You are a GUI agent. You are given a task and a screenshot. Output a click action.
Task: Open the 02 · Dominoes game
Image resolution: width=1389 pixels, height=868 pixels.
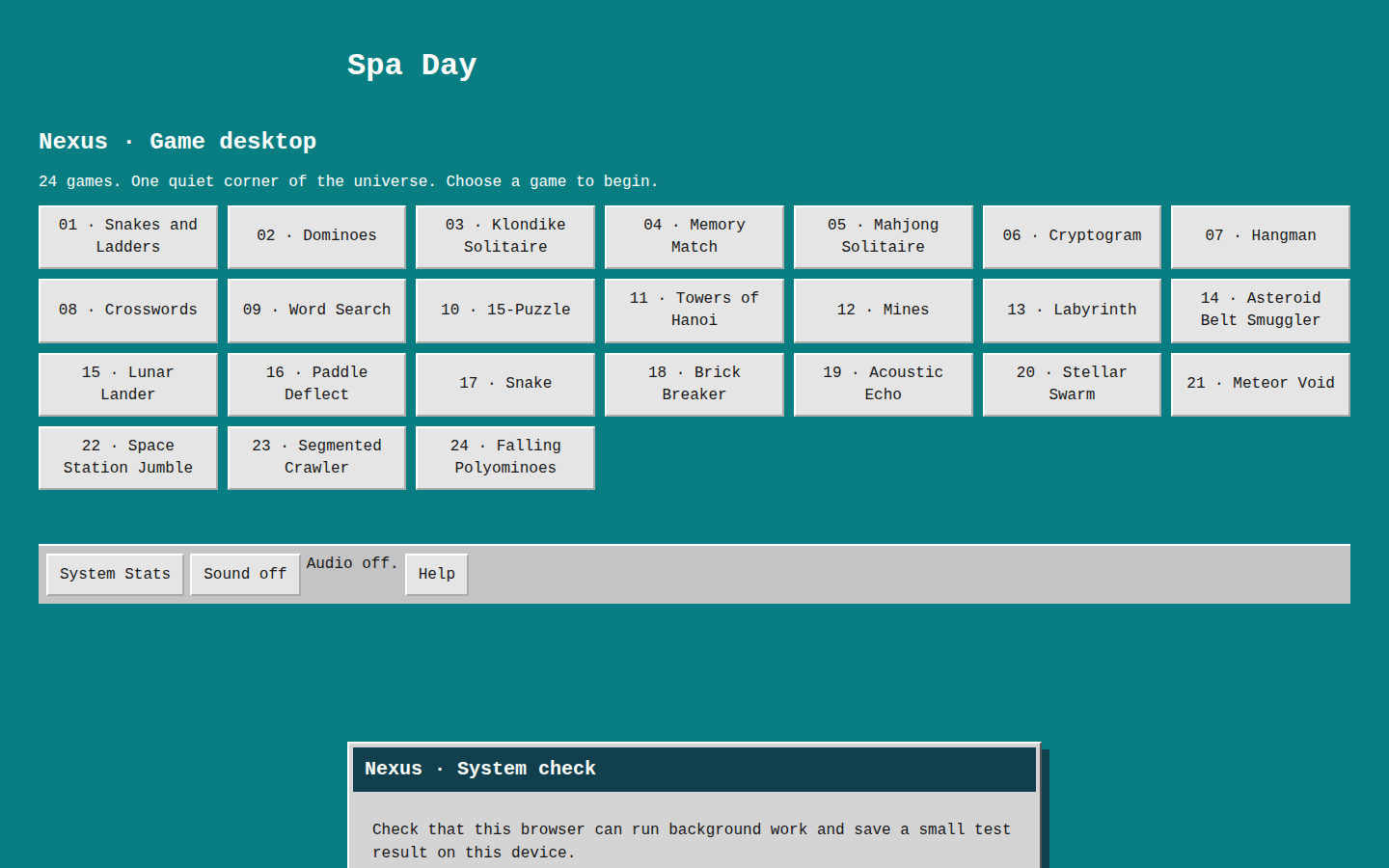tap(316, 236)
